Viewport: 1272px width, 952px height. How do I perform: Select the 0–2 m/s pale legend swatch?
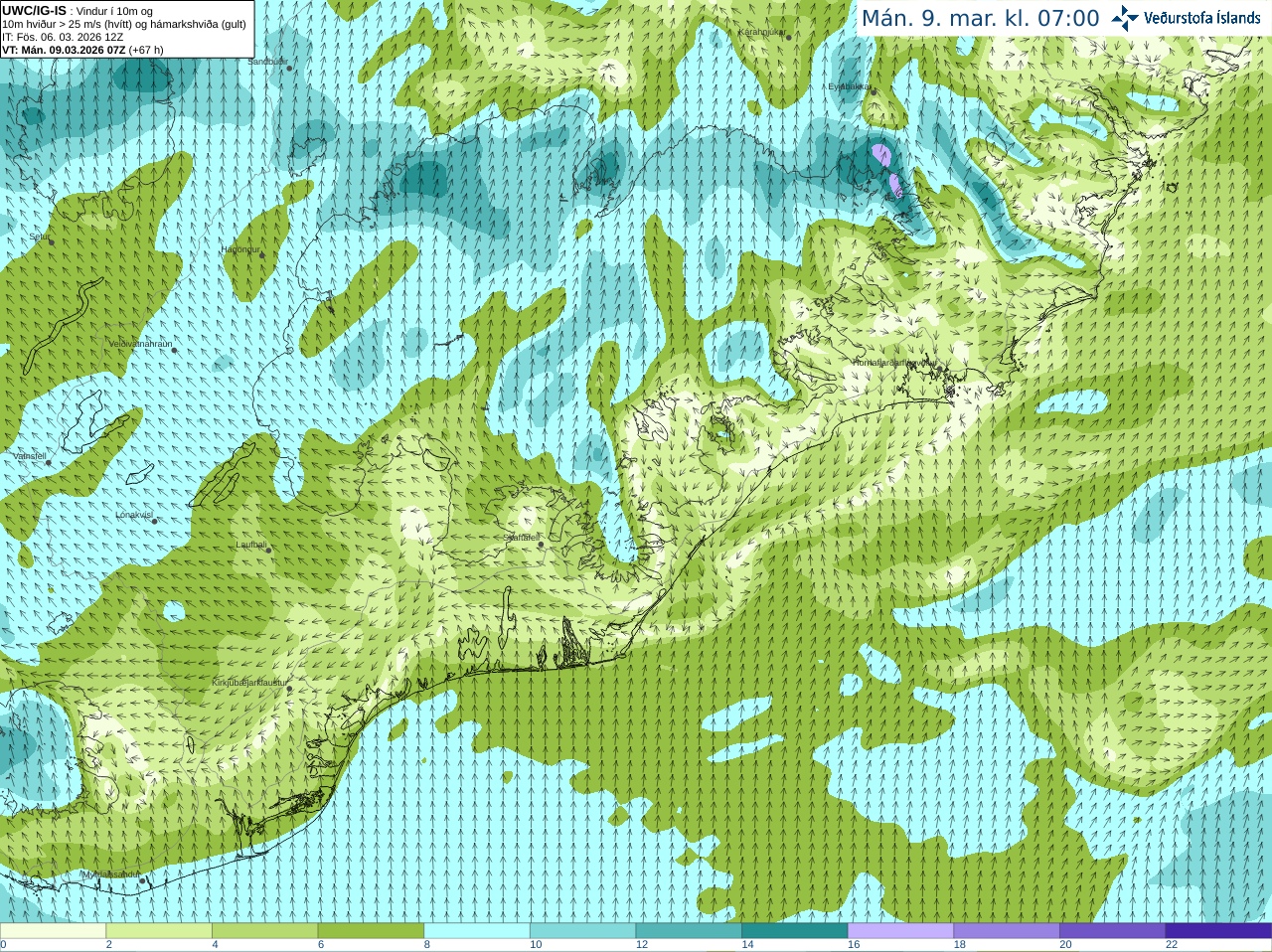click(x=53, y=931)
